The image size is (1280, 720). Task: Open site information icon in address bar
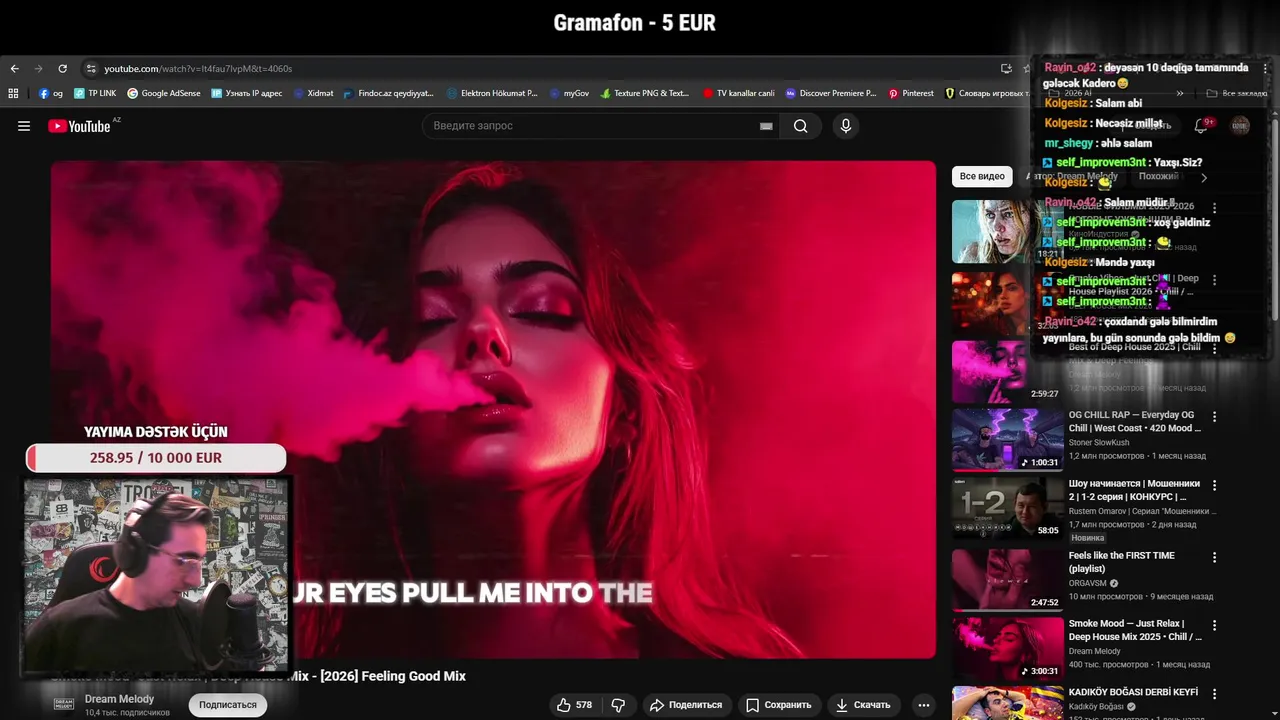91,69
